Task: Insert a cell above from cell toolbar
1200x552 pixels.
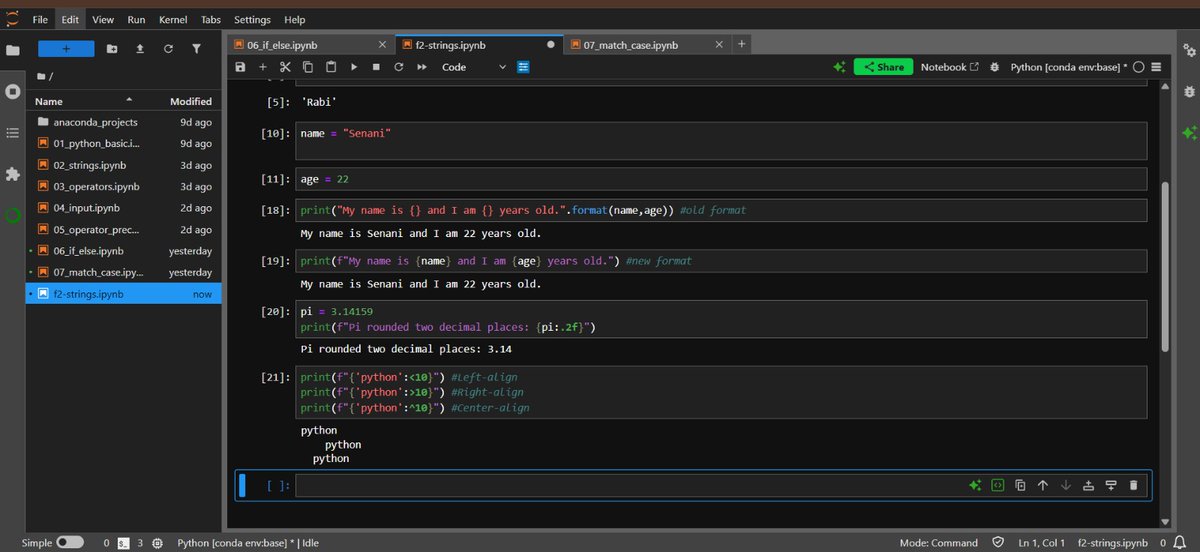Action: coord(1088,485)
